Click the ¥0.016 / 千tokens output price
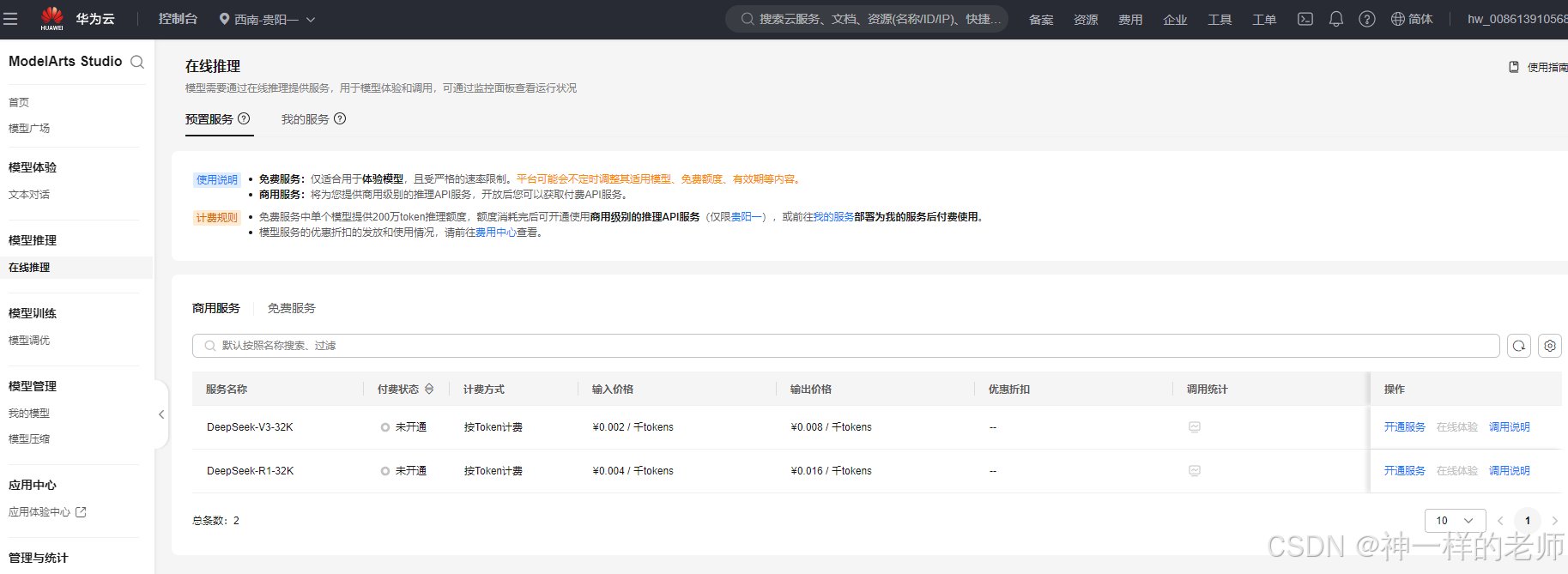The image size is (1568, 574). (x=831, y=471)
